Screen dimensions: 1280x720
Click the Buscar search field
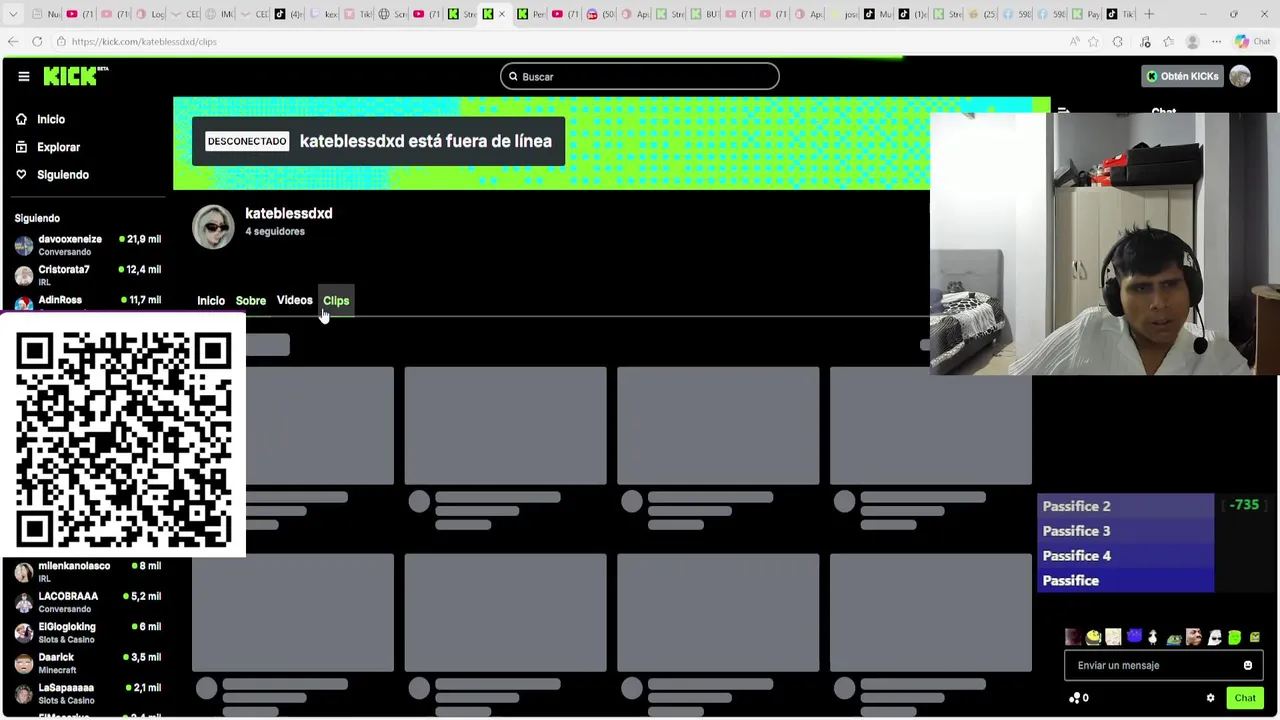point(640,77)
